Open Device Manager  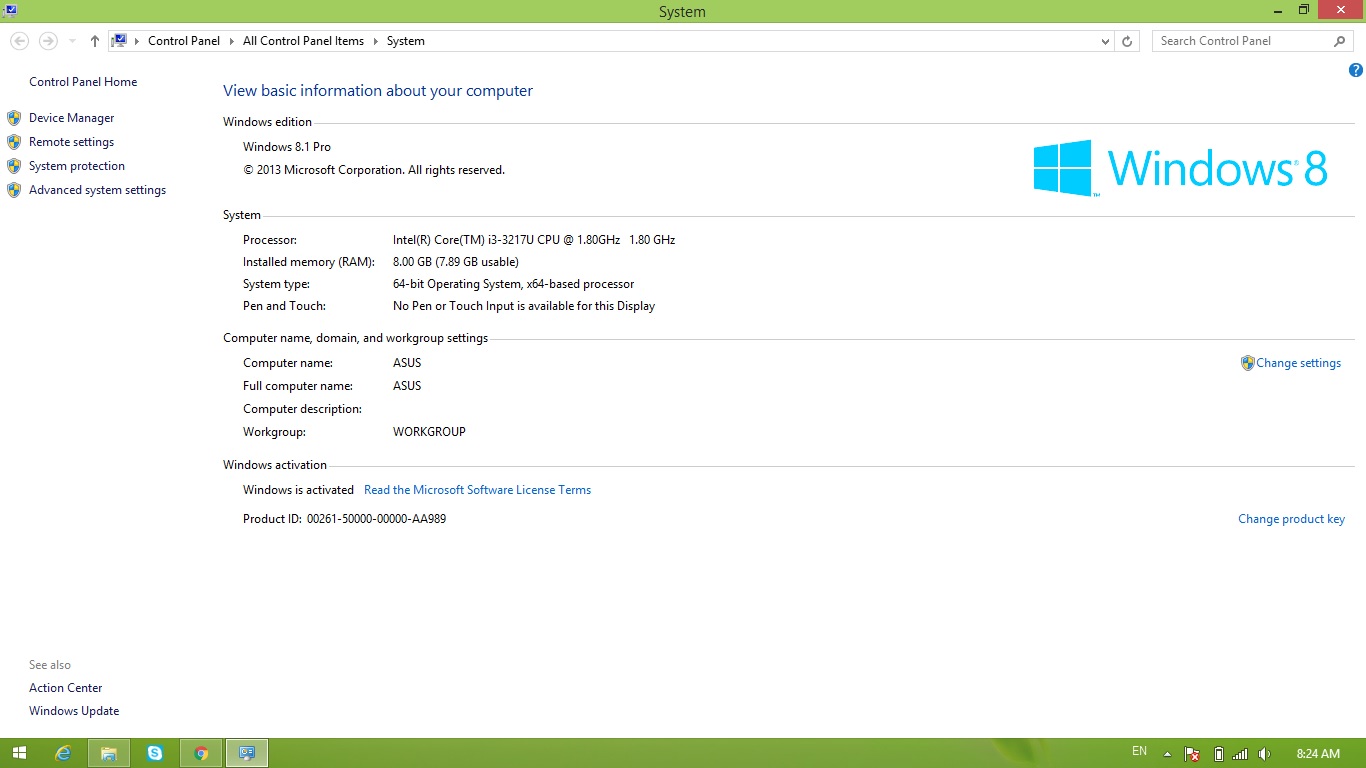point(72,118)
